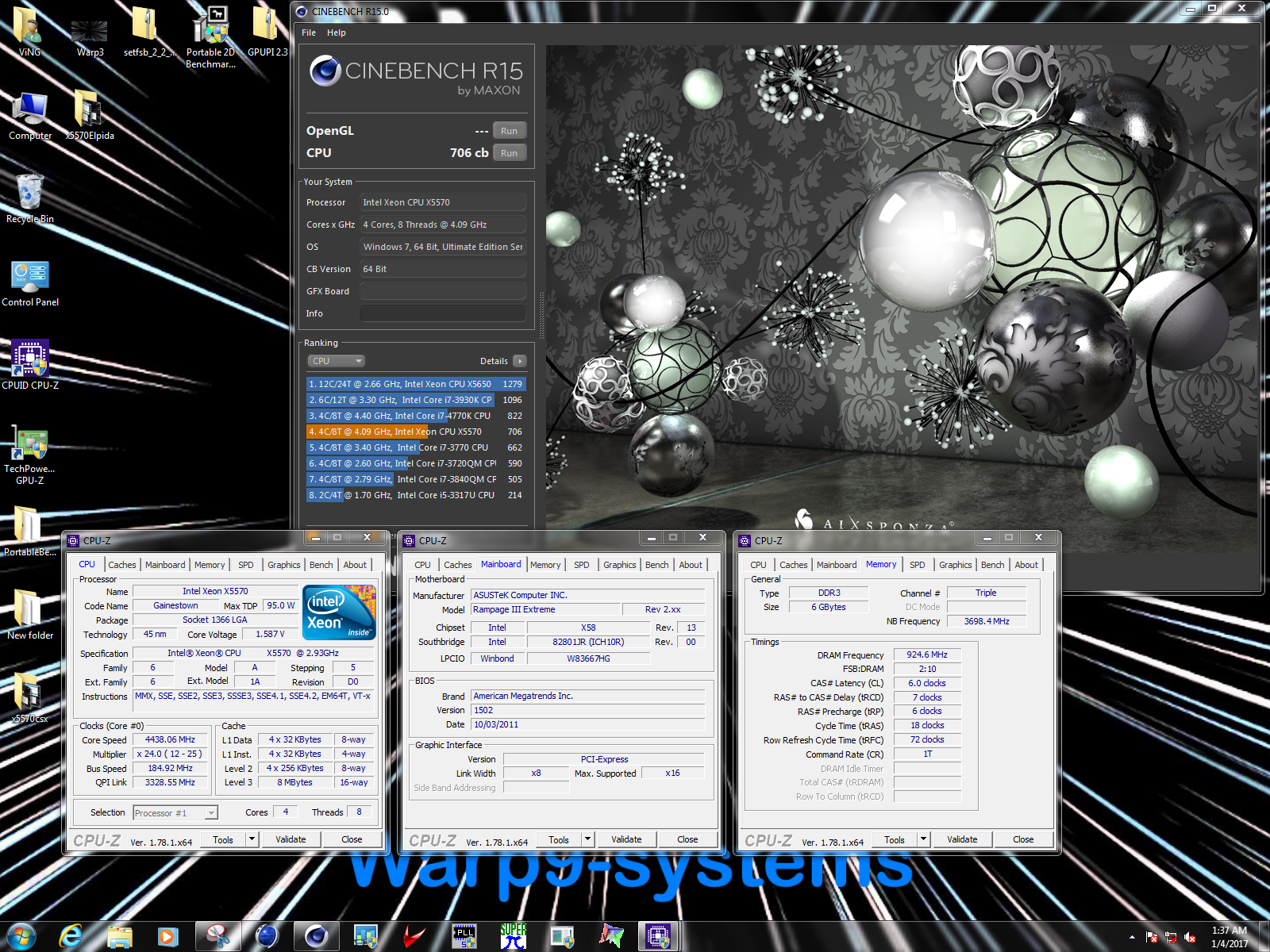Image resolution: width=1270 pixels, height=952 pixels.
Task: Open Tools dropdown arrow in left CPU-Z window
Action: click(252, 839)
